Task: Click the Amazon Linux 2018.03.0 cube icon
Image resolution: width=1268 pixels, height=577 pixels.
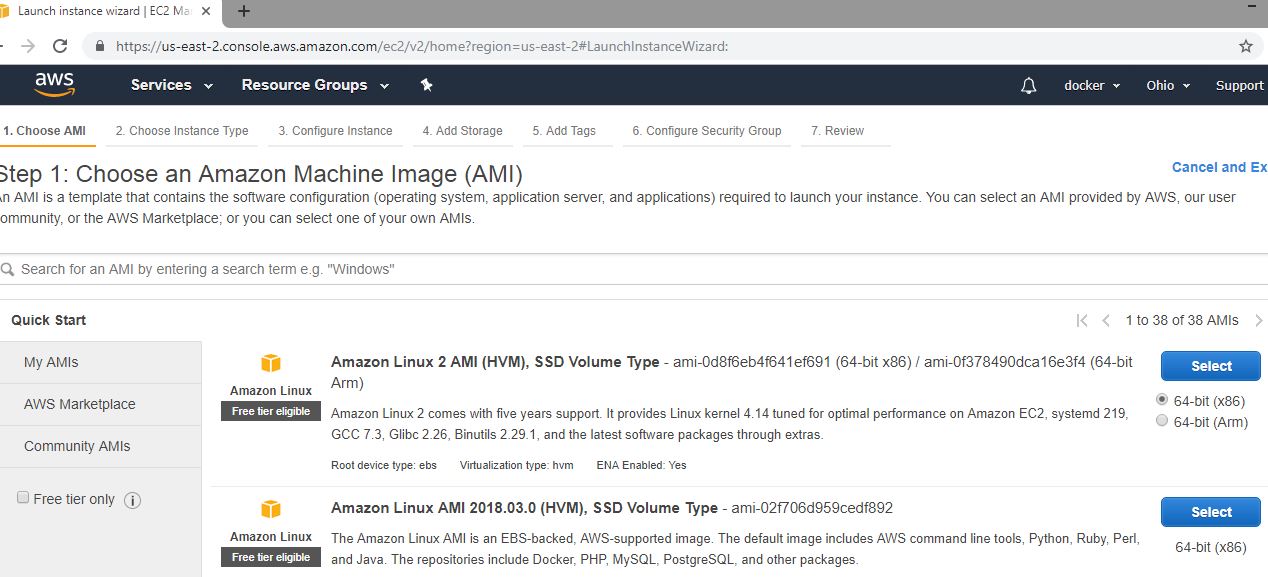Action: 271,510
